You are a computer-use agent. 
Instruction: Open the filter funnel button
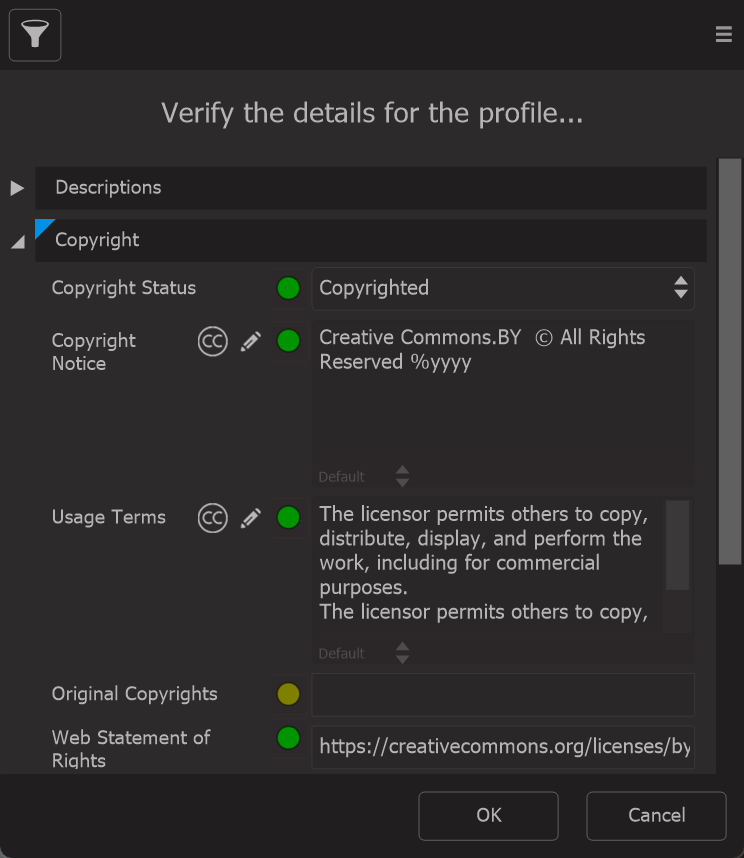pos(35,35)
